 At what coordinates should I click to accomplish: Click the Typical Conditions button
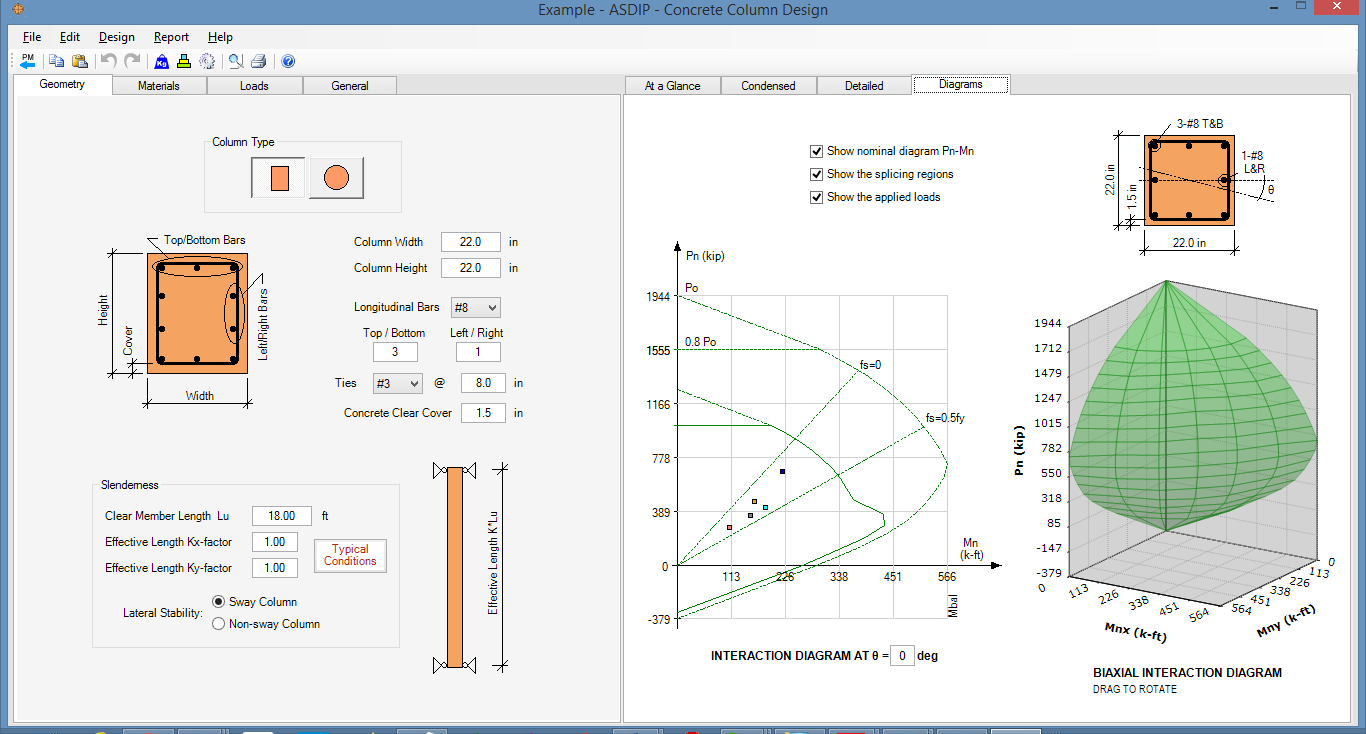[x=350, y=555]
